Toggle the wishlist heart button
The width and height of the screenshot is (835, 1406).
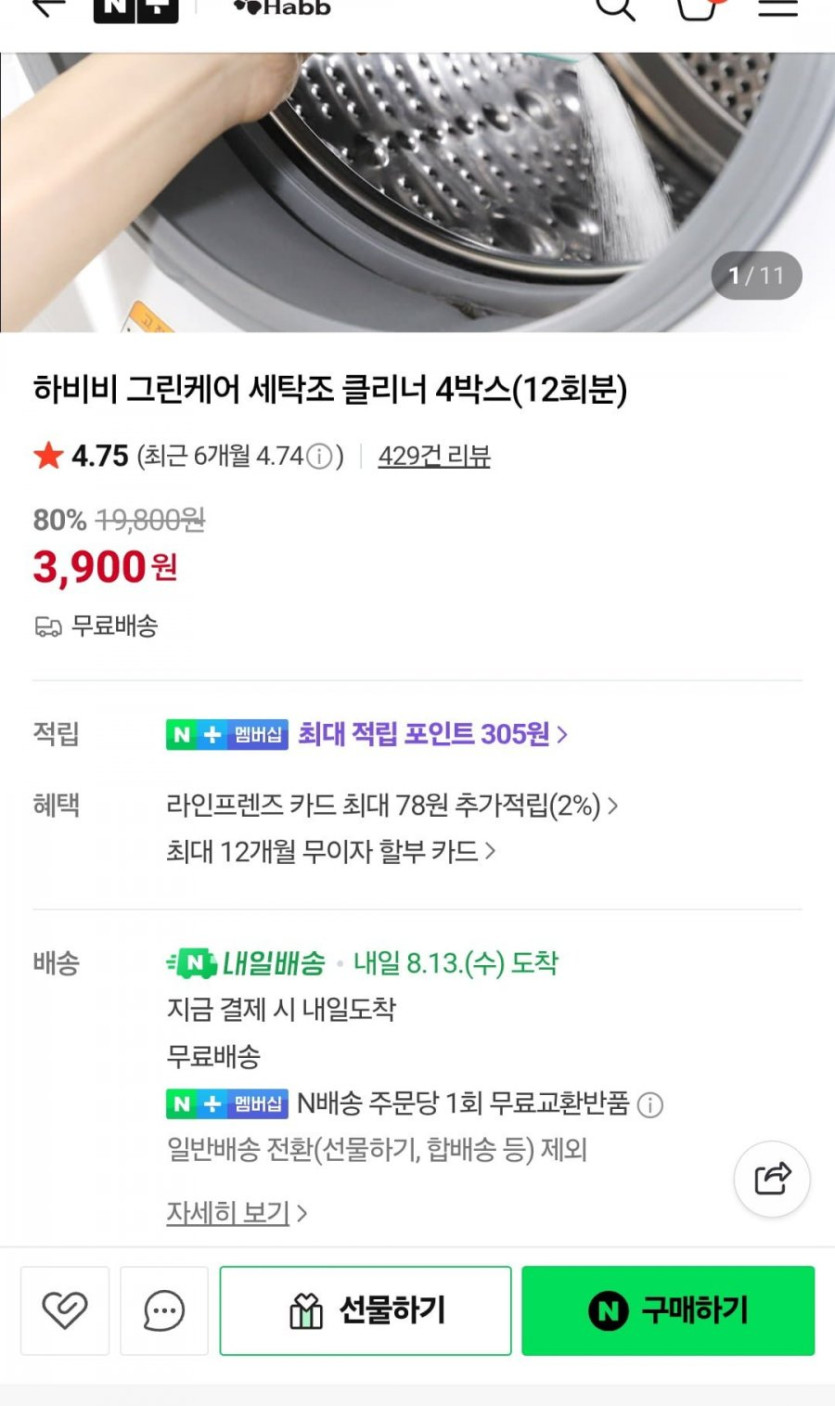pyautogui.click(x=65, y=1310)
